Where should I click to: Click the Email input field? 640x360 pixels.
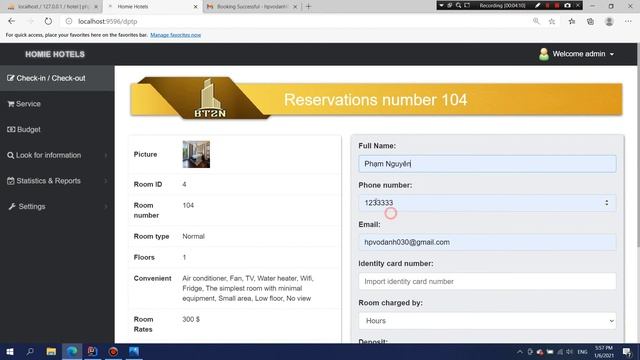pos(487,242)
